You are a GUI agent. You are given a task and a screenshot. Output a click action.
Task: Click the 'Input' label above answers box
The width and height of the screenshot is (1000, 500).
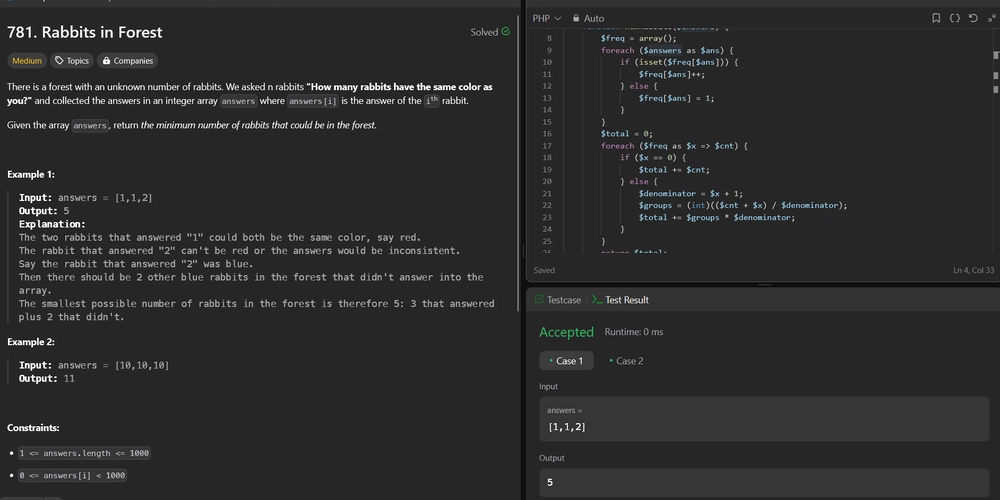548,386
